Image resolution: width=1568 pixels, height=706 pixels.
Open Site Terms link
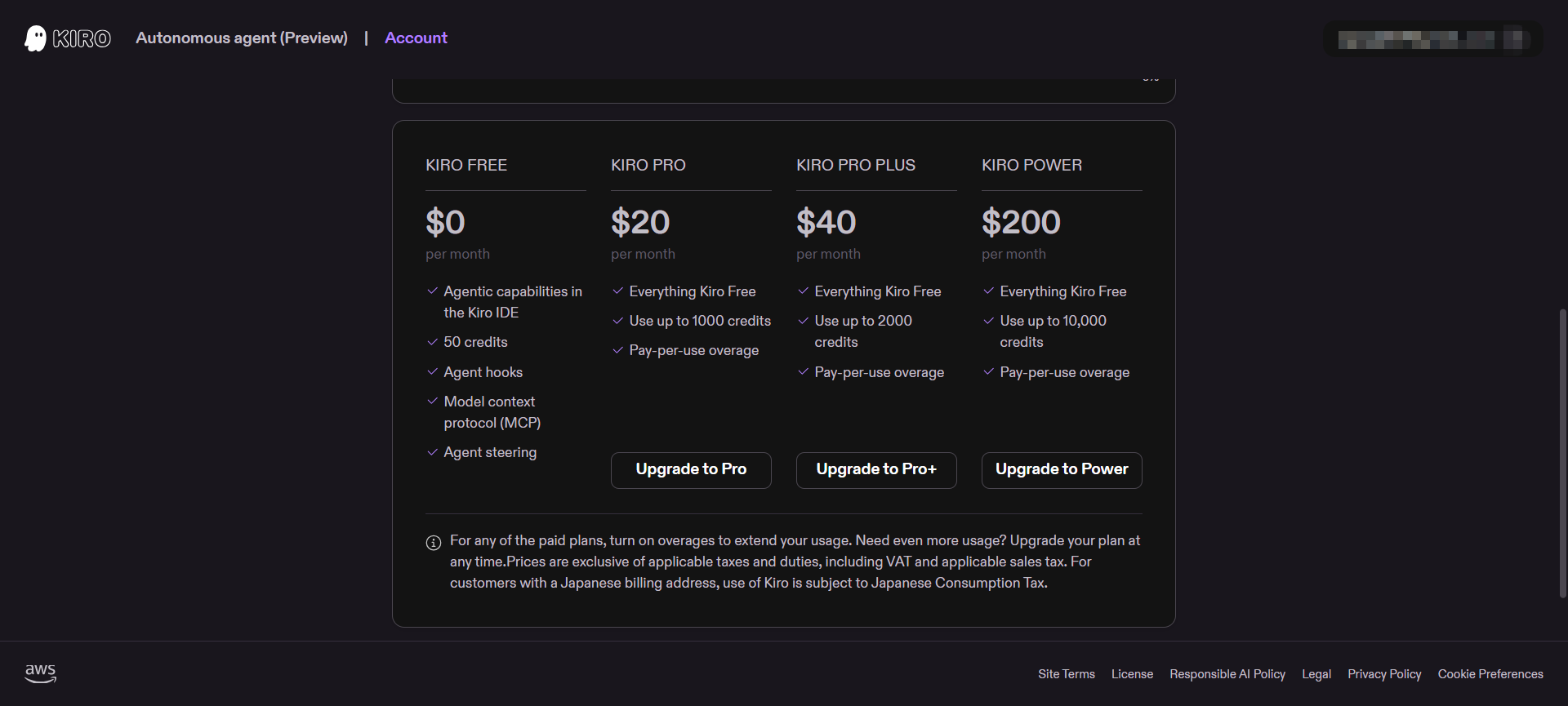[1067, 674]
